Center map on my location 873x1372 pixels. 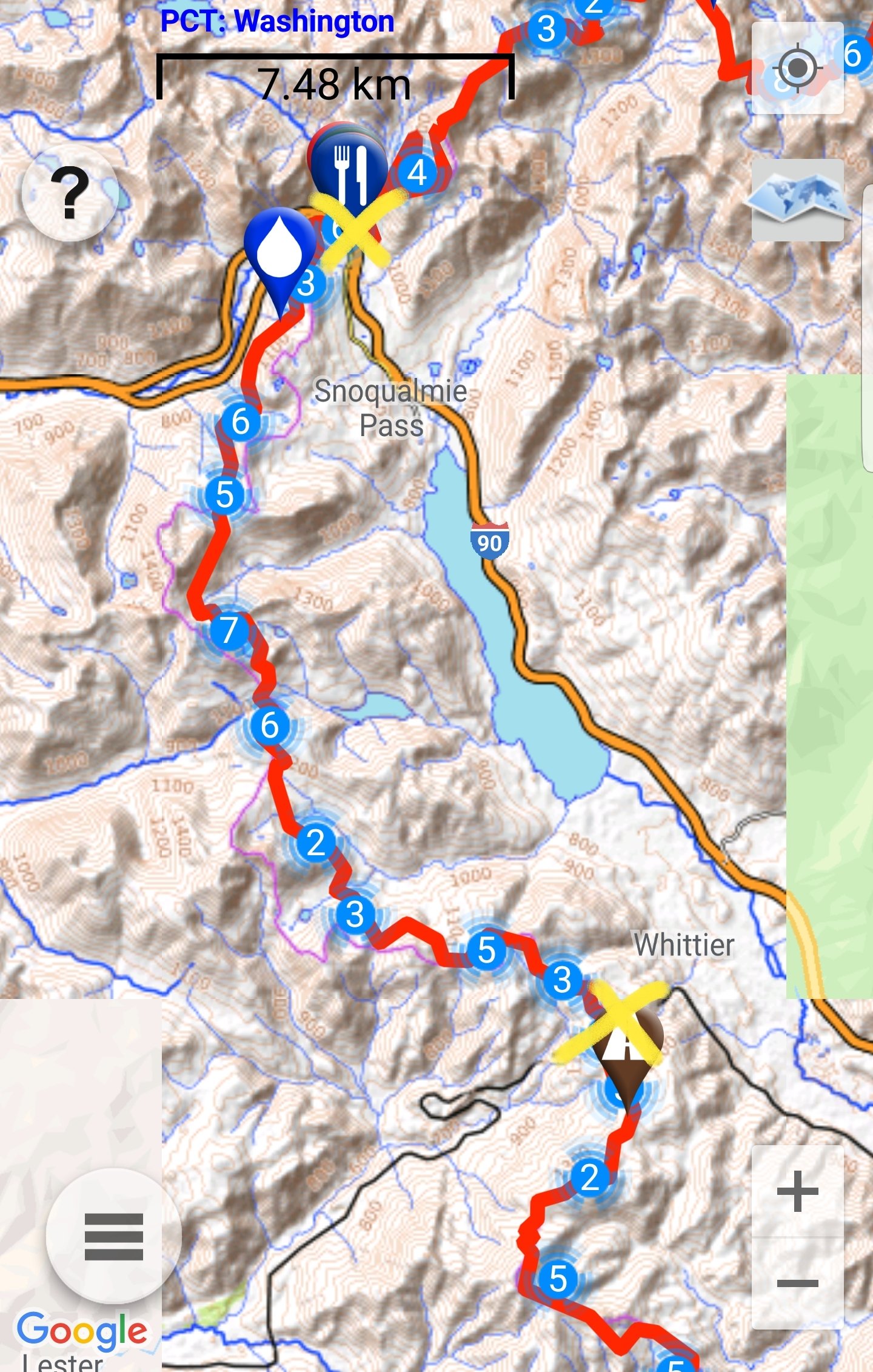[797, 68]
